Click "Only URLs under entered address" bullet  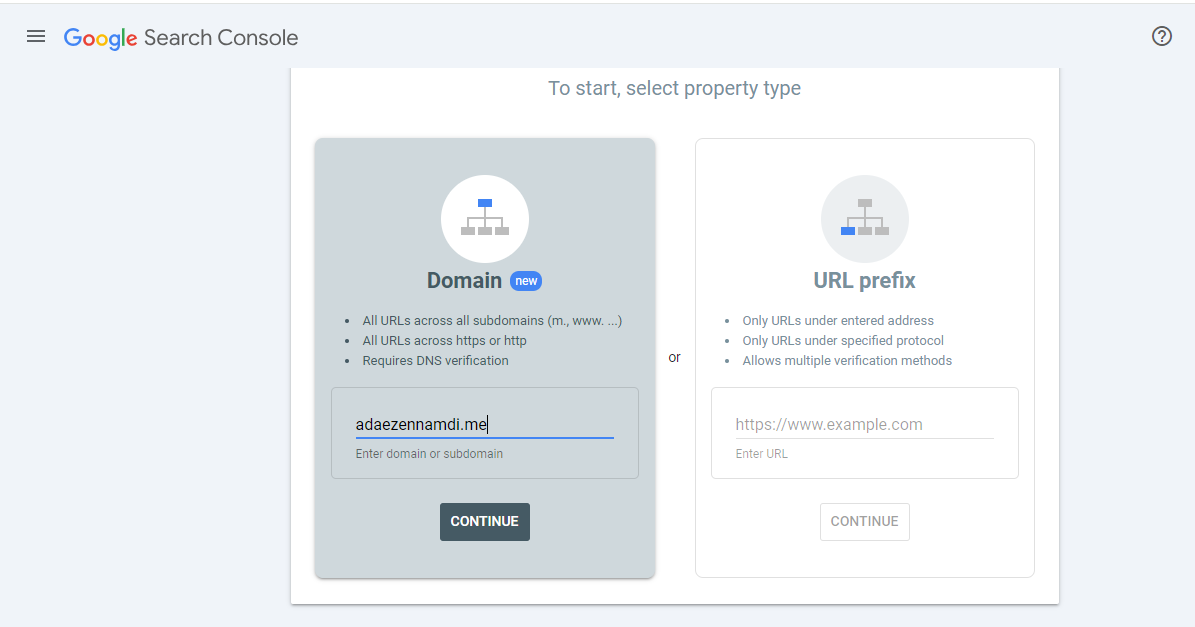(x=838, y=321)
